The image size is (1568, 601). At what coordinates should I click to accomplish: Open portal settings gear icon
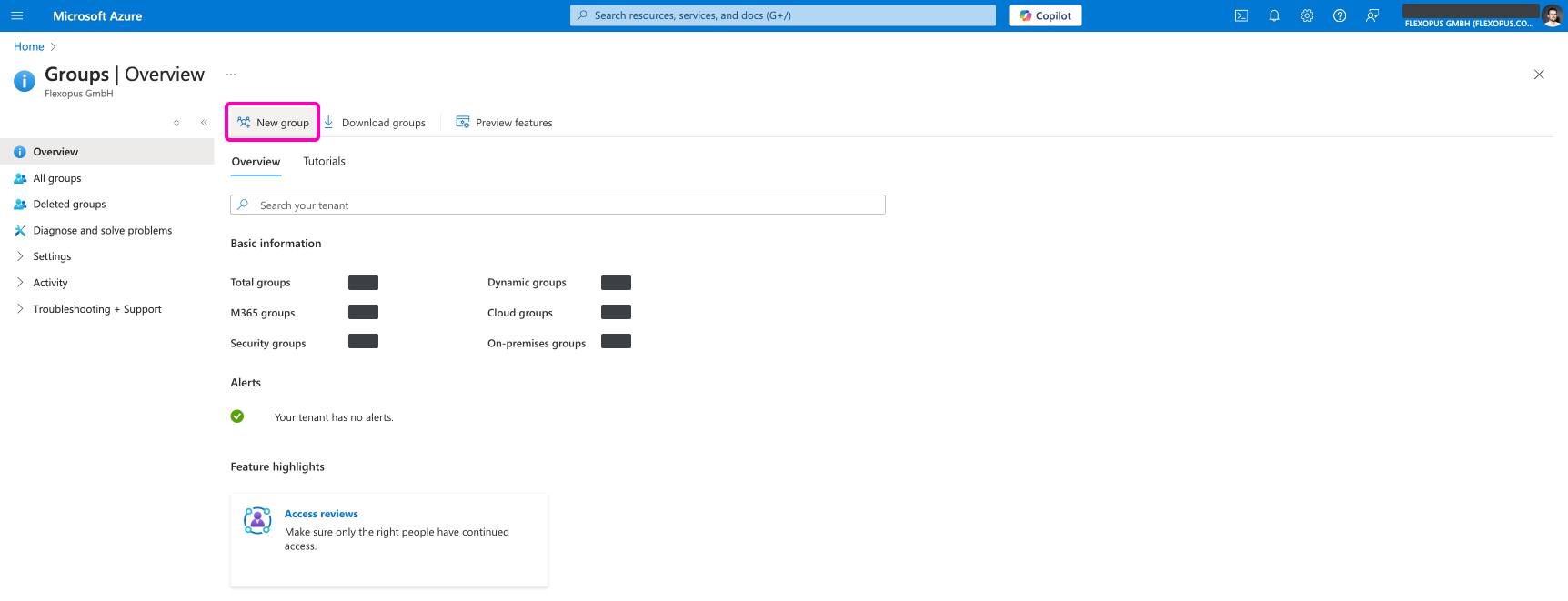[1307, 15]
